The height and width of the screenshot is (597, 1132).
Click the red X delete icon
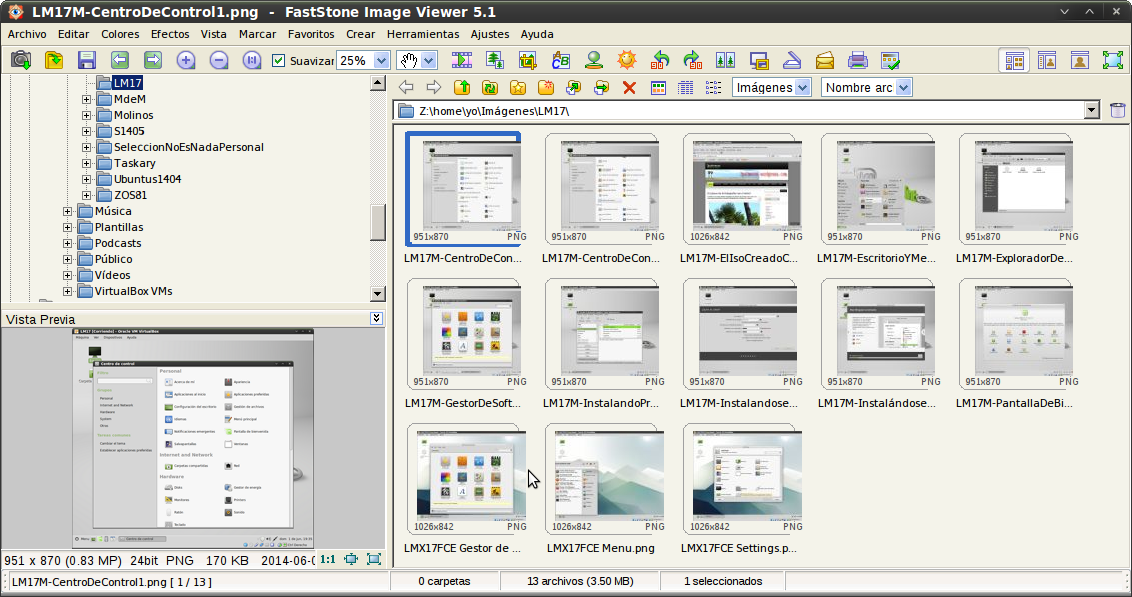click(x=629, y=88)
